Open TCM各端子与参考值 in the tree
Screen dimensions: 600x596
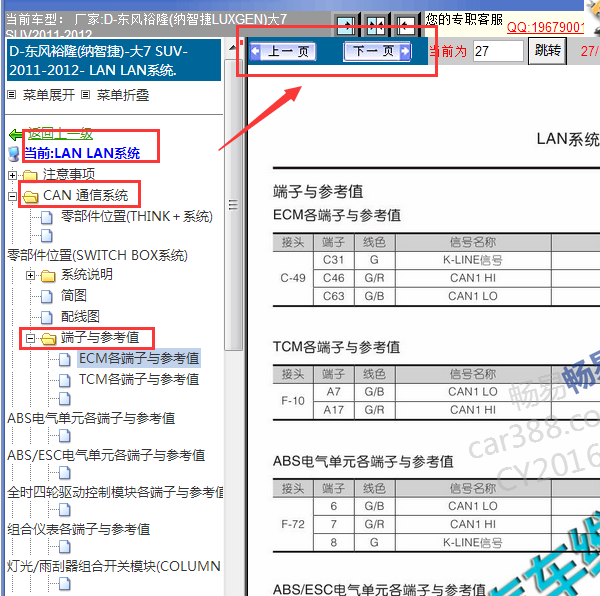coord(139,379)
